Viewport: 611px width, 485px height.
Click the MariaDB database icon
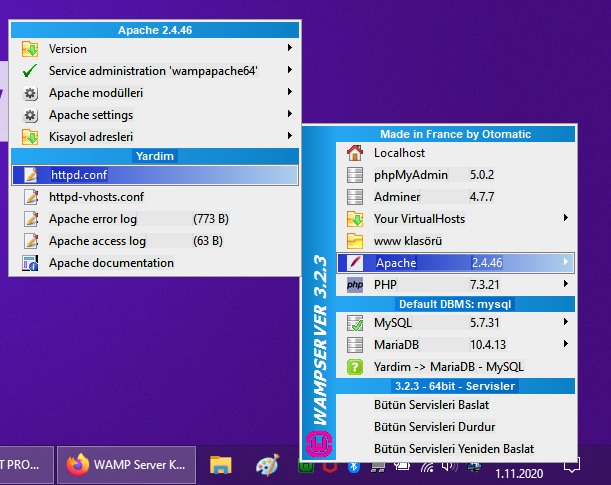point(355,345)
